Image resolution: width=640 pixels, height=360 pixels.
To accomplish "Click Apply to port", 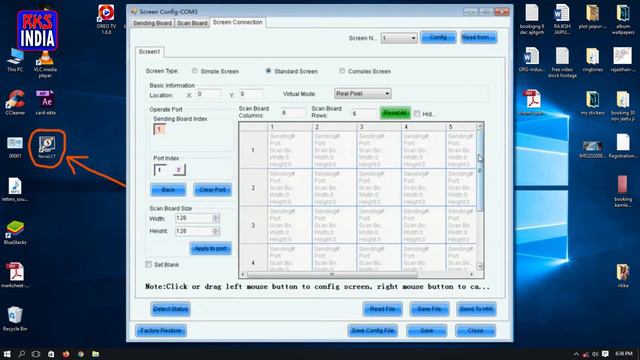I will pos(211,248).
